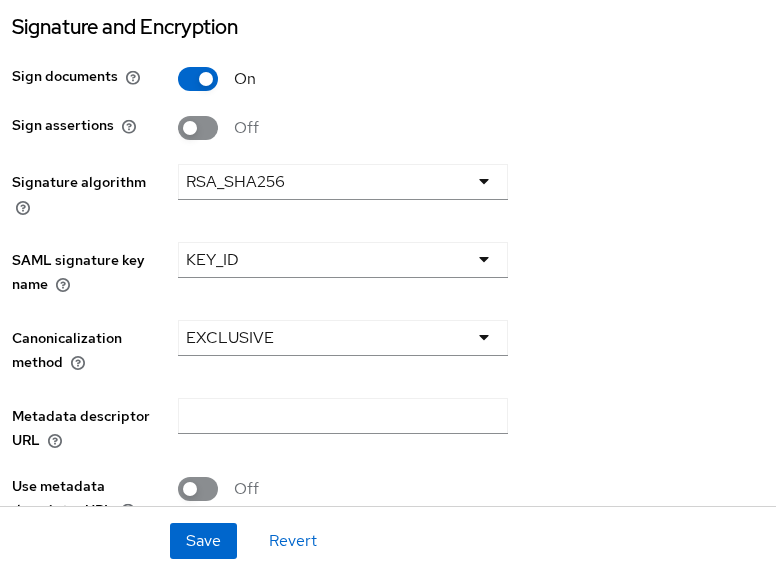Viewport: 776px width, 567px height.
Task: Open the Canonicalization method EXCLUSIVE dropdown
Action: click(x=342, y=338)
